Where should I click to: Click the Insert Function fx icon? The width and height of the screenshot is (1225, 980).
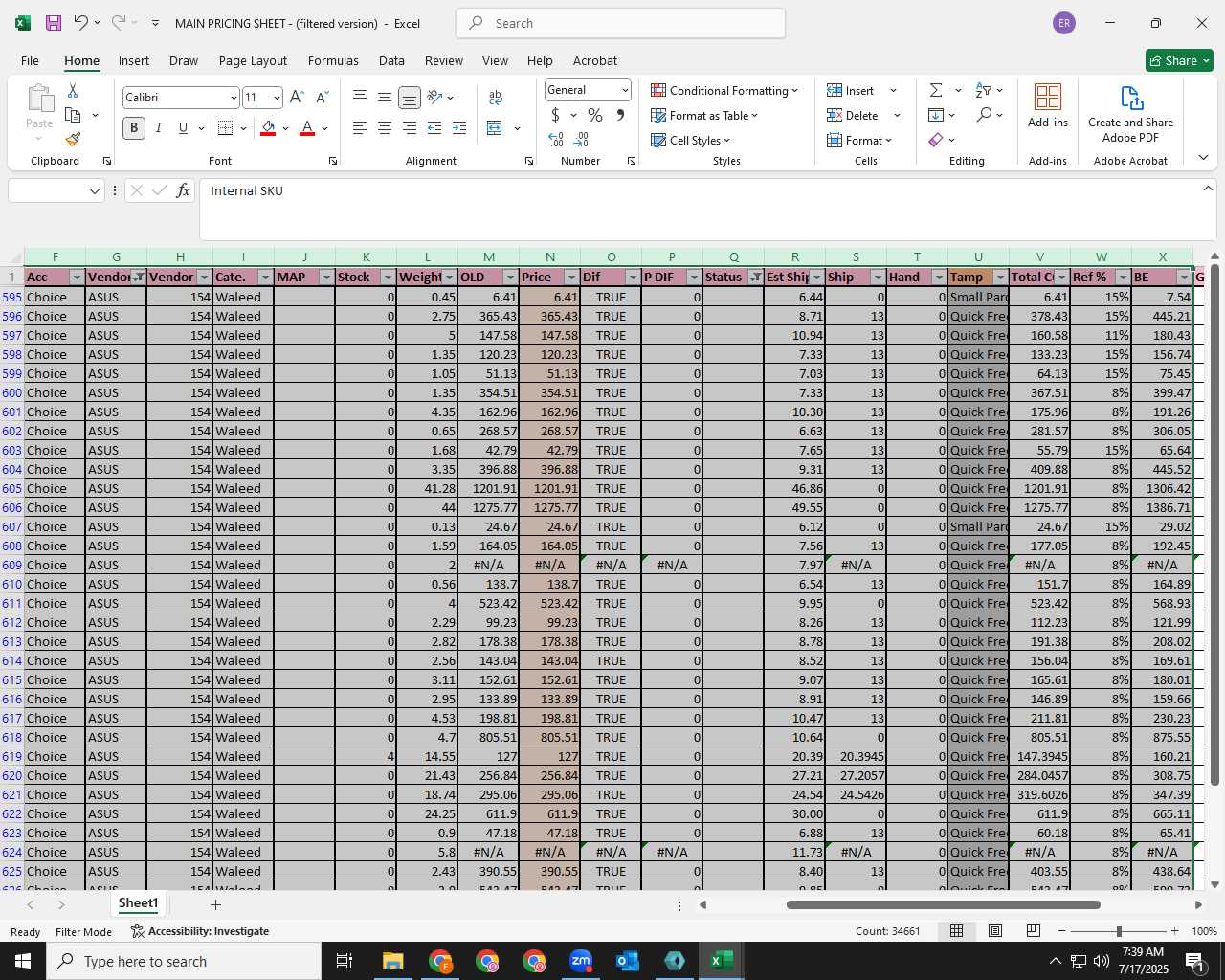click(x=183, y=191)
